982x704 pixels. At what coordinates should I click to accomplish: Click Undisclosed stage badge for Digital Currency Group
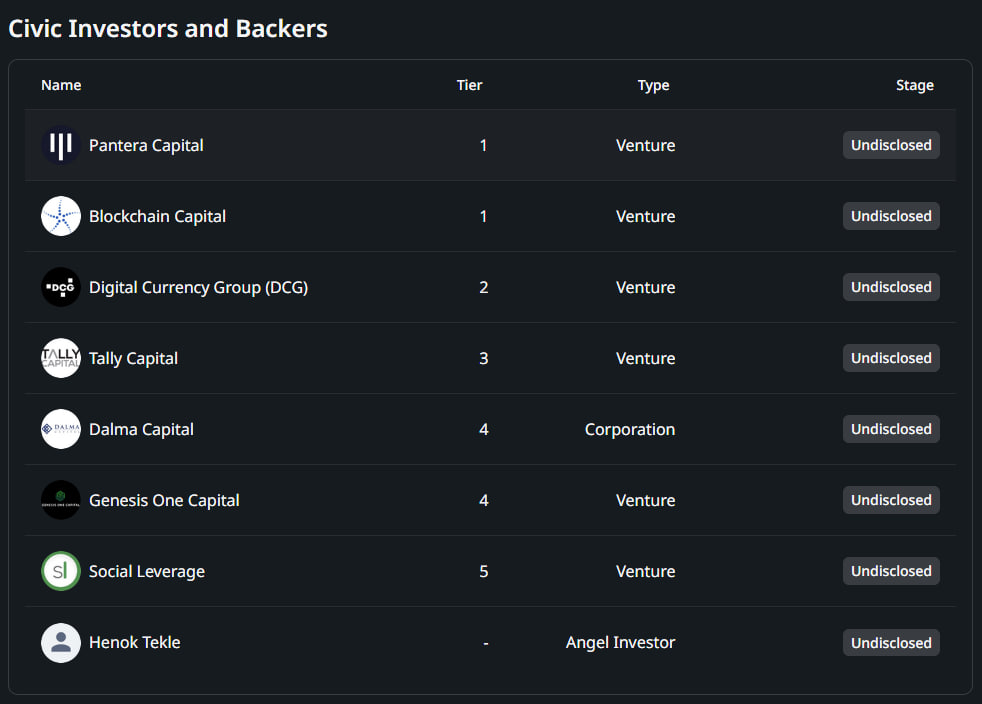pos(891,287)
